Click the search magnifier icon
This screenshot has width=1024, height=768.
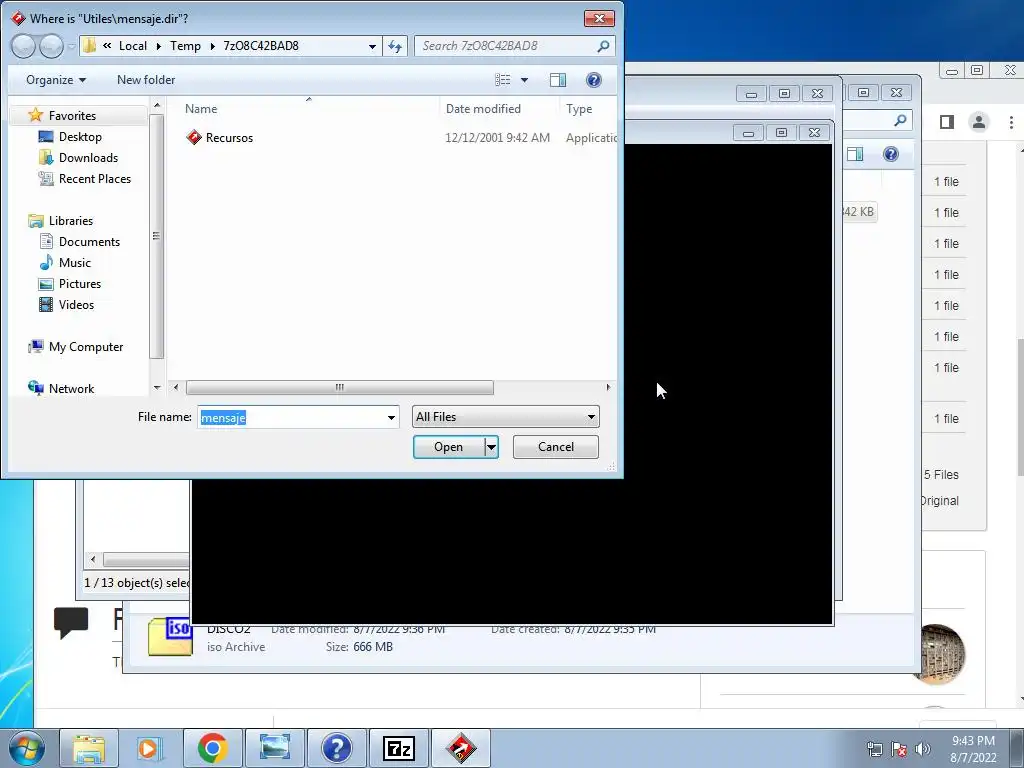pyautogui.click(x=603, y=46)
